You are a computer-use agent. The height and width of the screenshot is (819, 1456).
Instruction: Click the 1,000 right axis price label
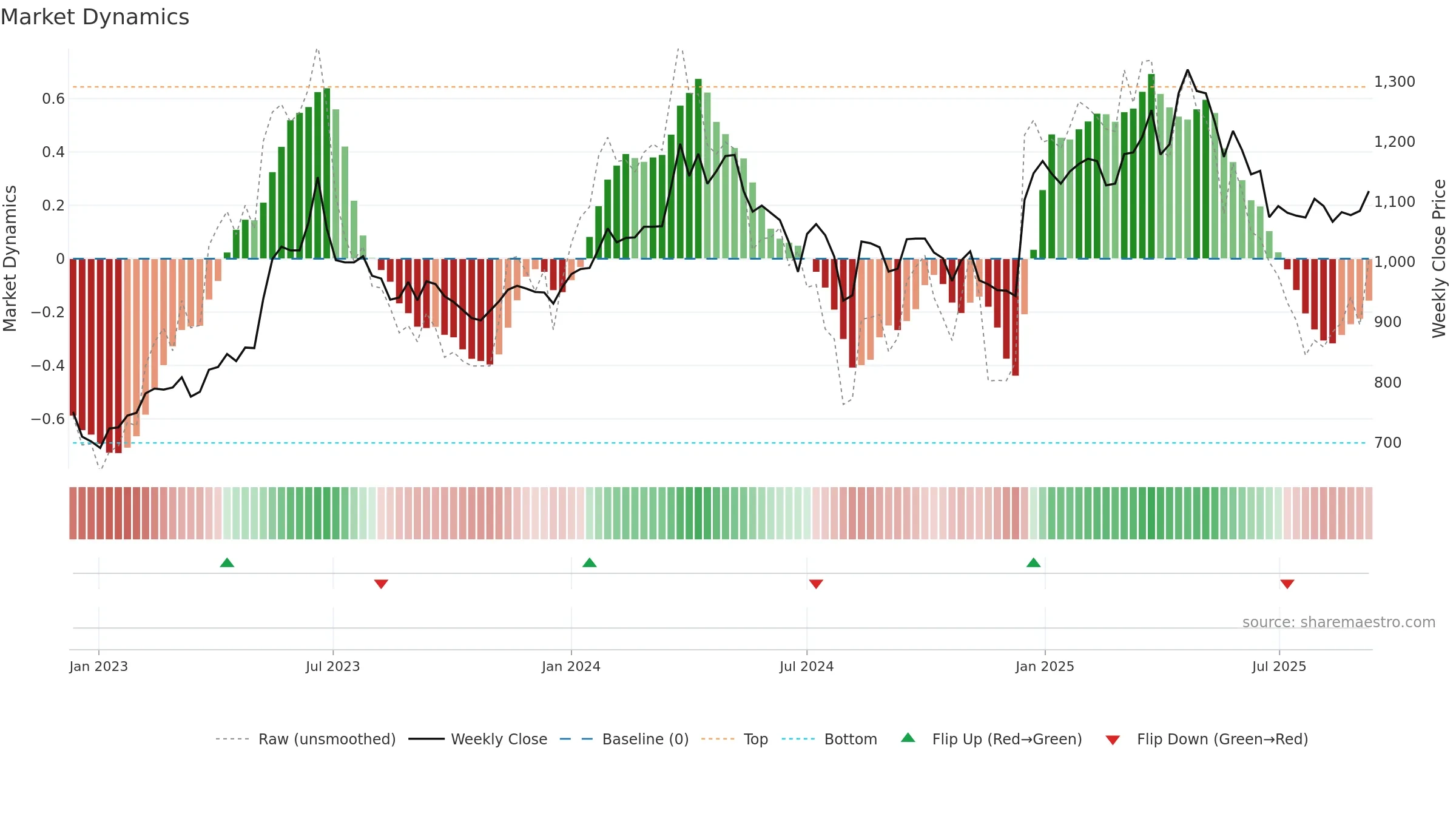click(x=1395, y=262)
